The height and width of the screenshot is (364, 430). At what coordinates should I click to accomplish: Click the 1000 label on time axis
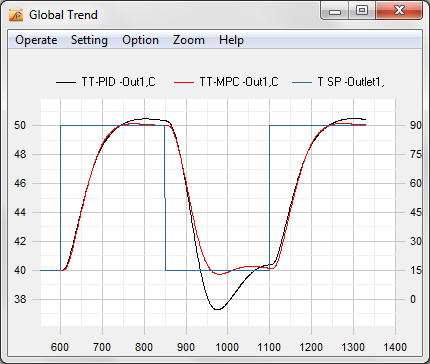pyautogui.click(x=227, y=347)
